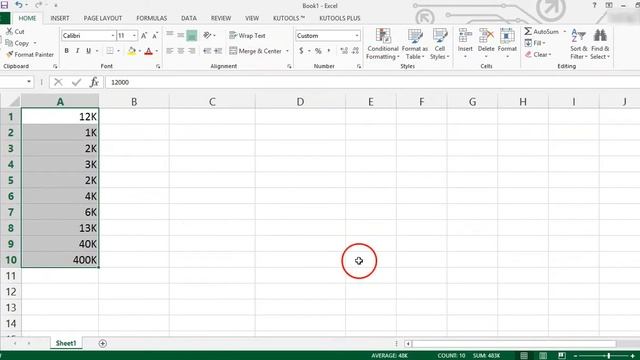
Task: Open the Name Box dropdown arrow
Action: [29, 82]
